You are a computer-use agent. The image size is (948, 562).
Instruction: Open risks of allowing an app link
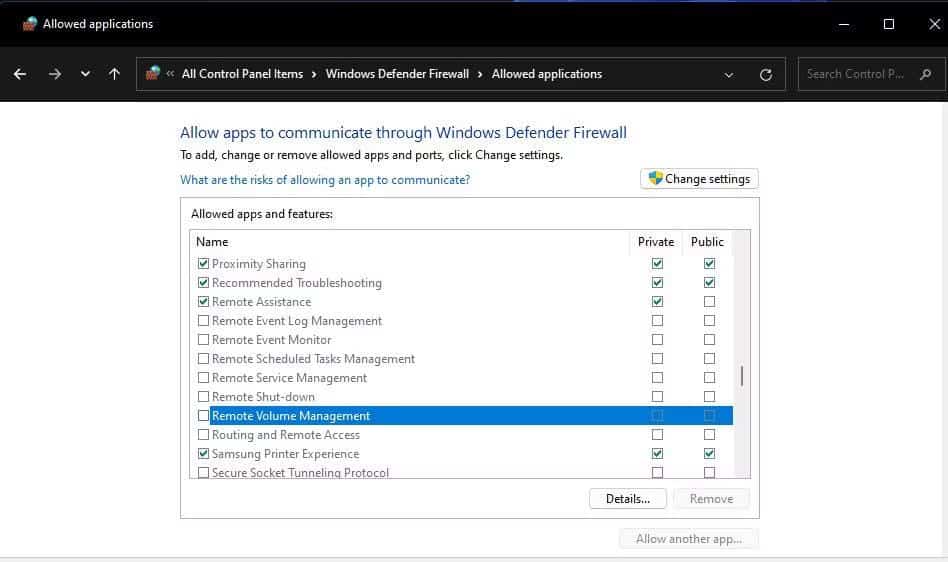(x=325, y=179)
